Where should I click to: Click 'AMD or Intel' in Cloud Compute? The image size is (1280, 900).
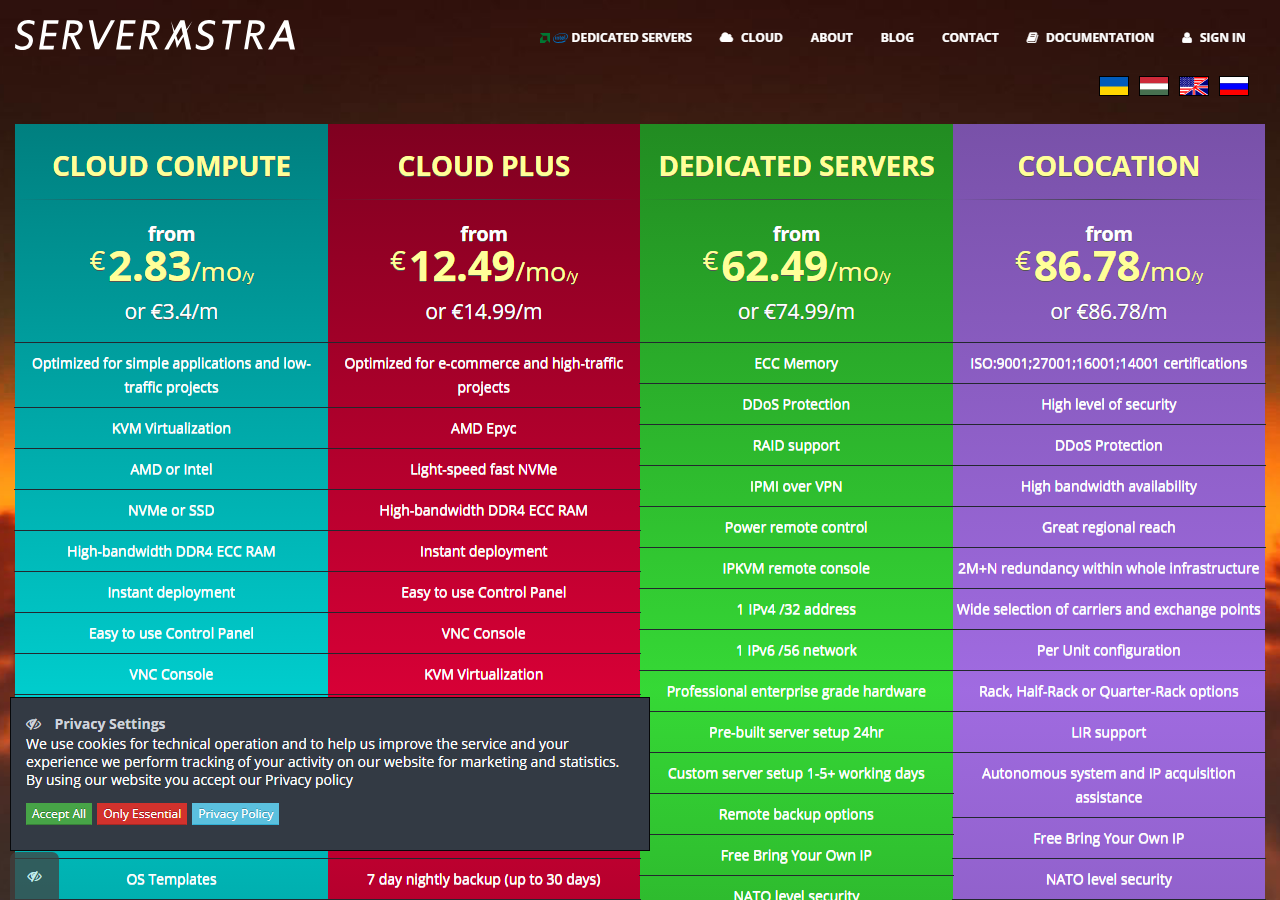point(172,469)
